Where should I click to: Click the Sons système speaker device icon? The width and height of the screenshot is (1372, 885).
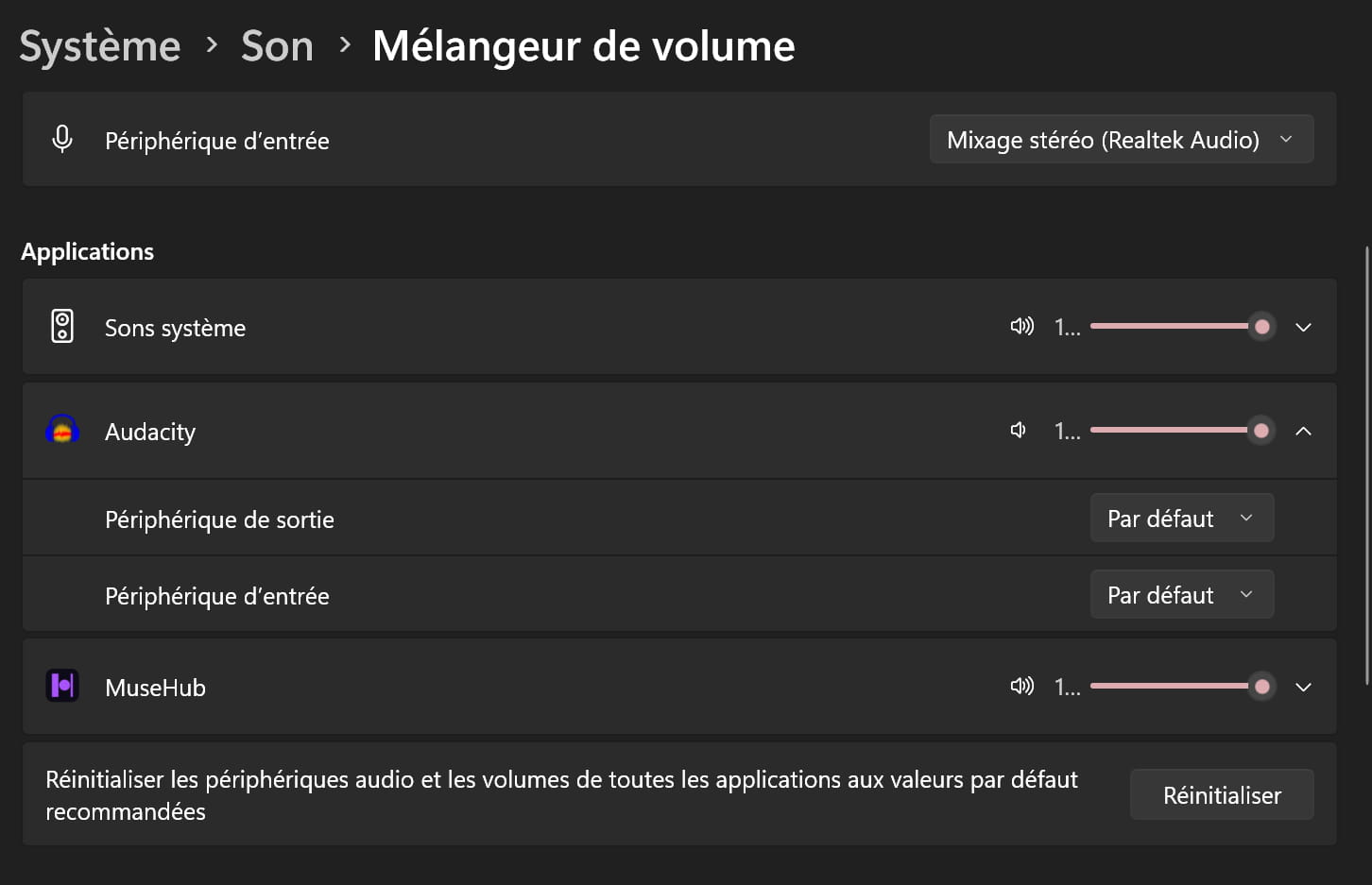pyautogui.click(x=62, y=327)
